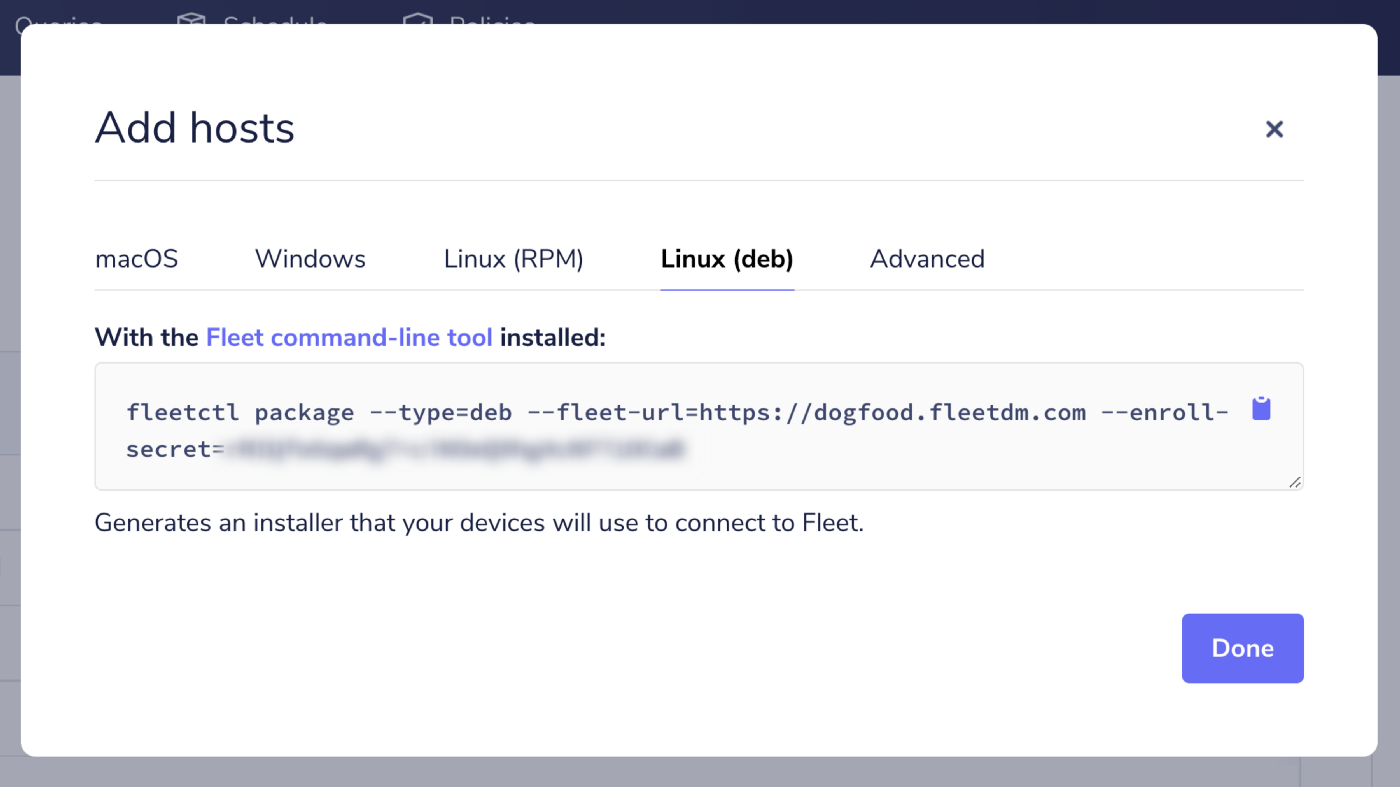Copy the fleetctl command with clipboard icon
The height and width of the screenshot is (787, 1400).
click(x=1261, y=408)
